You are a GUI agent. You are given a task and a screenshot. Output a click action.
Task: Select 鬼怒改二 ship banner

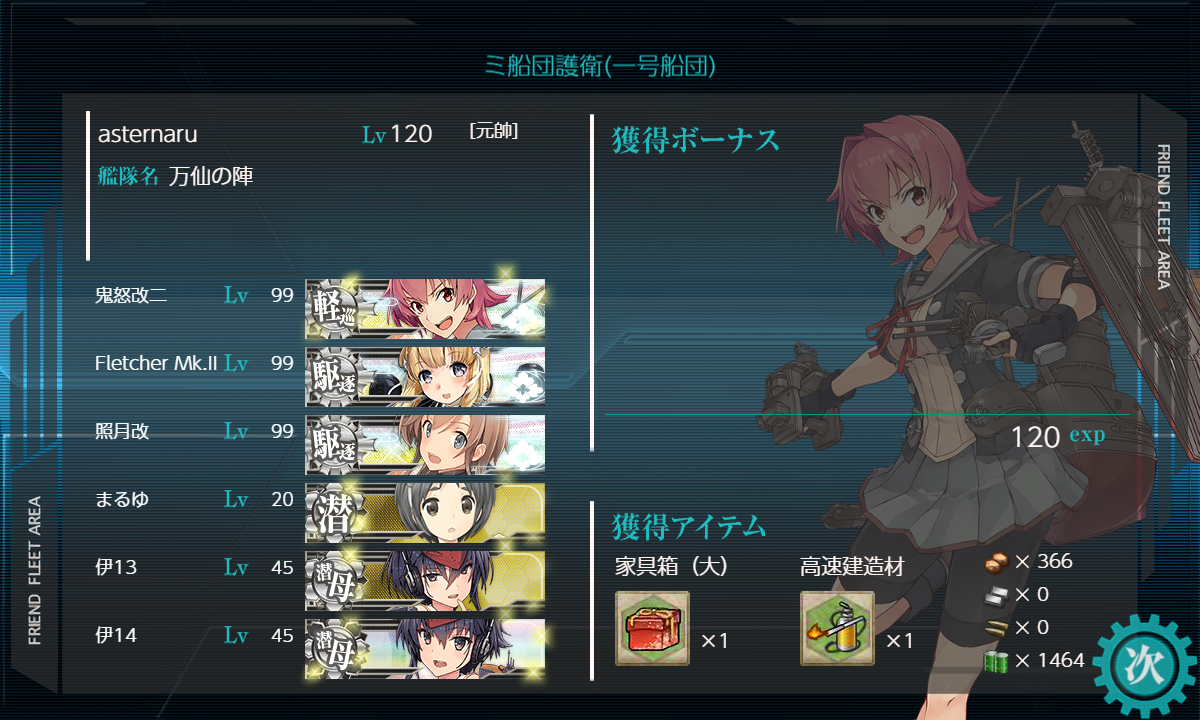425,308
